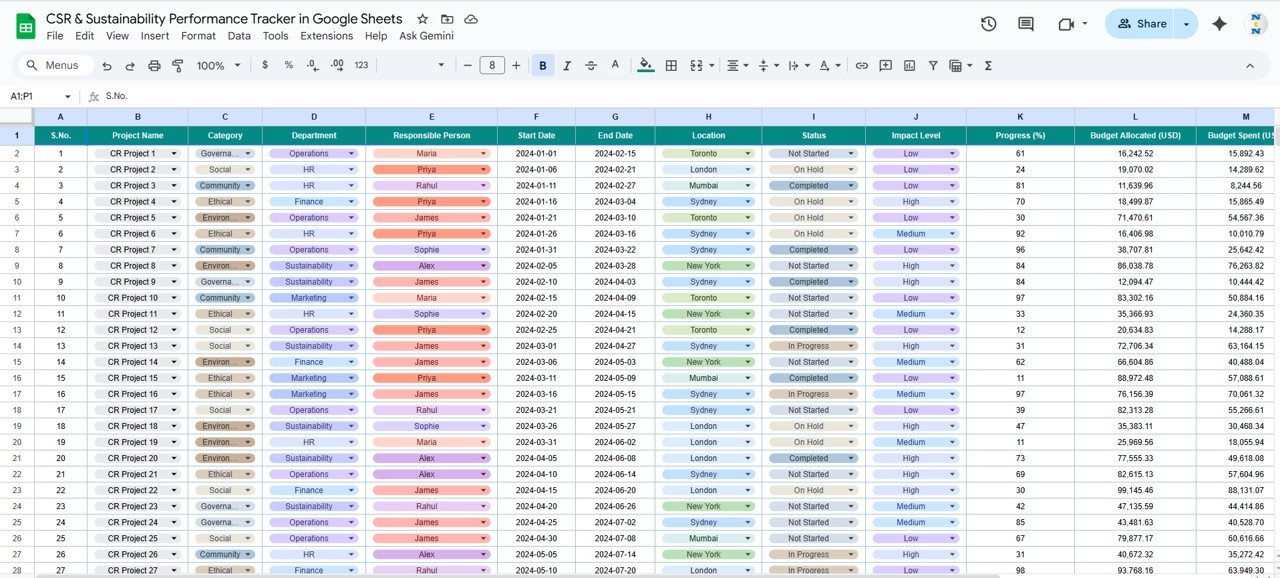Screen dimensions: 1280x578
Task: Toggle italic formatting
Action: [567, 64]
